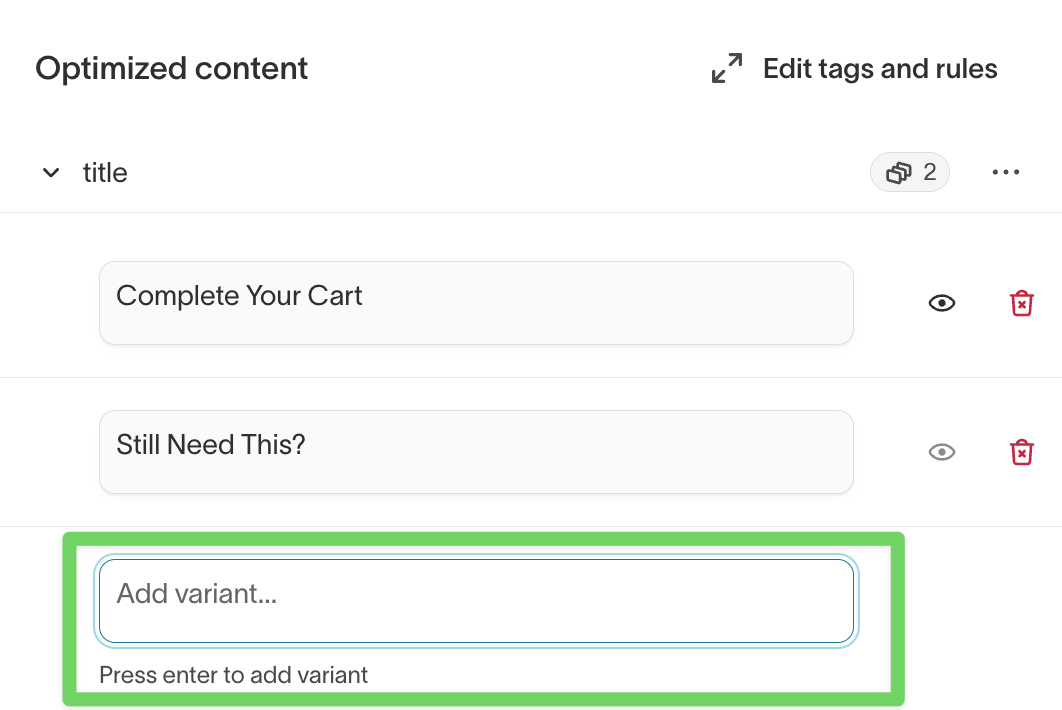The width and height of the screenshot is (1062, 710).
Task: Click the expand arrows icon
Action: tap(727, 69)
